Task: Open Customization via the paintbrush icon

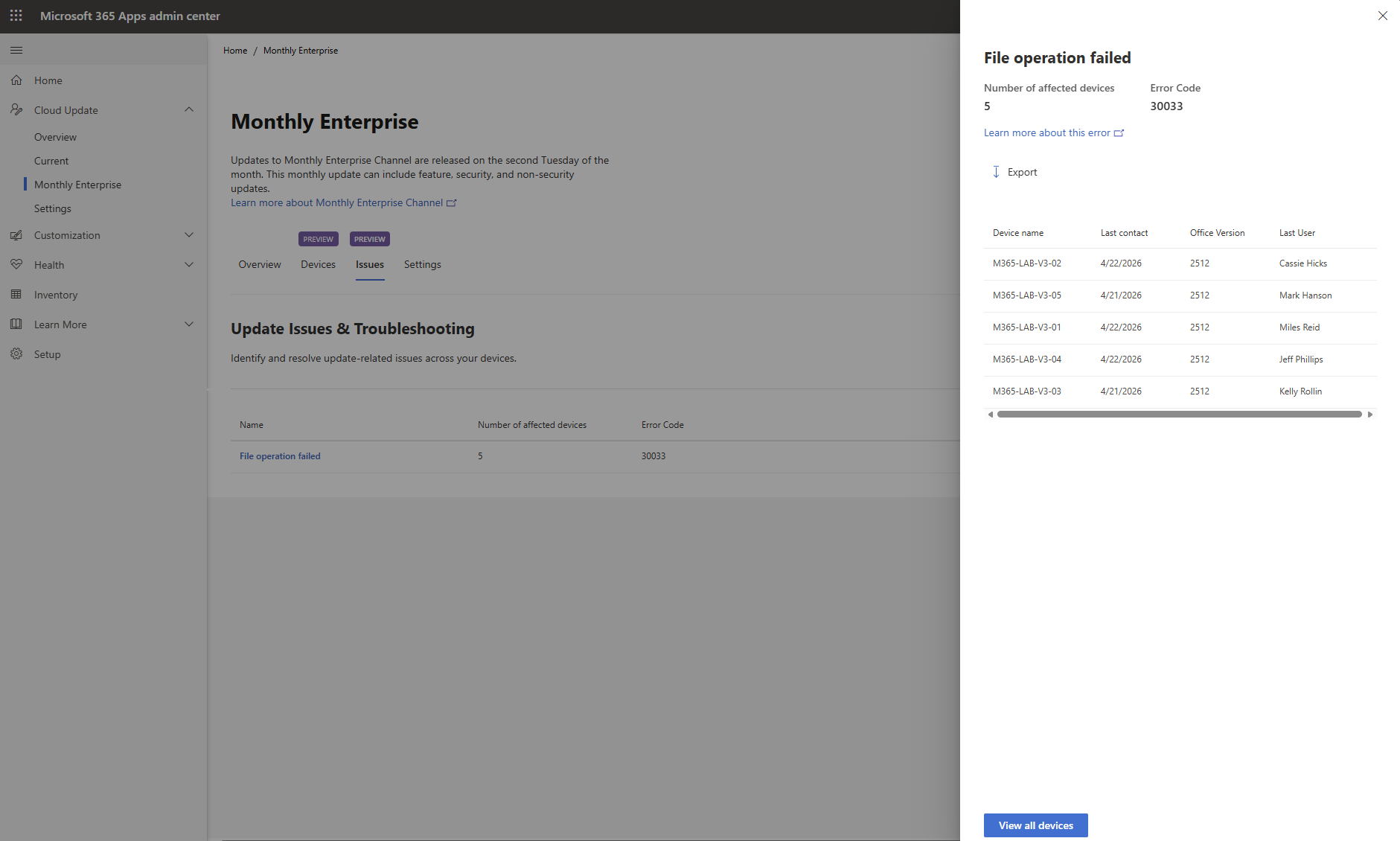Action: [x=16, y=234]
